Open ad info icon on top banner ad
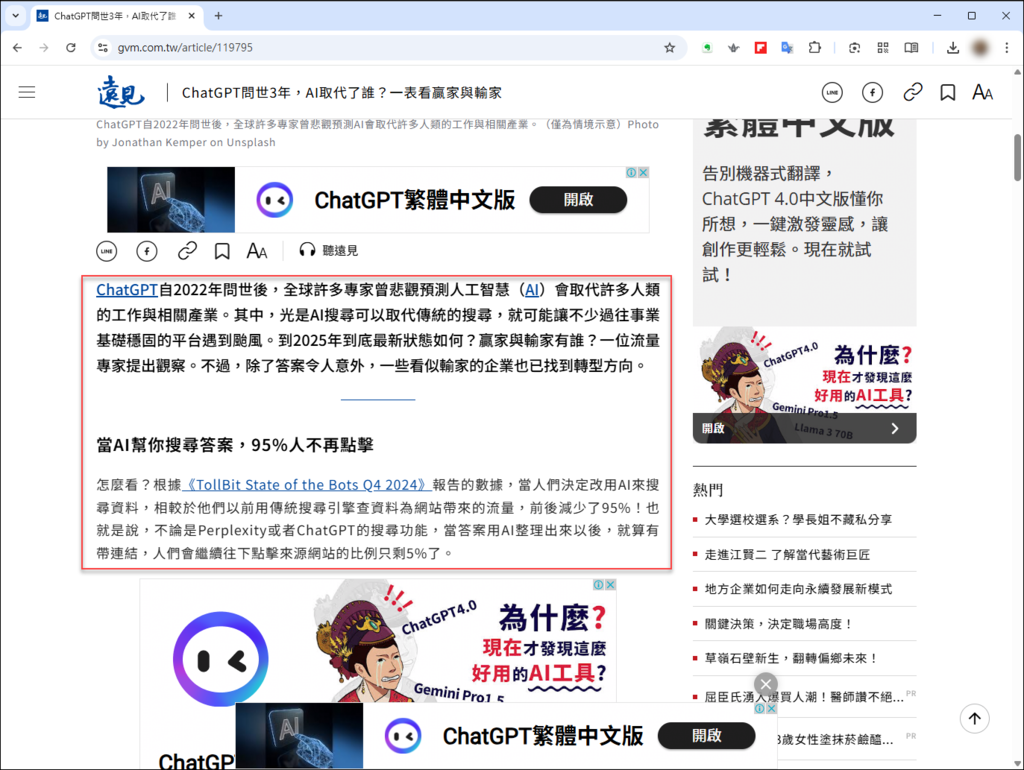The image size is (1024, 770). point(632,172)
